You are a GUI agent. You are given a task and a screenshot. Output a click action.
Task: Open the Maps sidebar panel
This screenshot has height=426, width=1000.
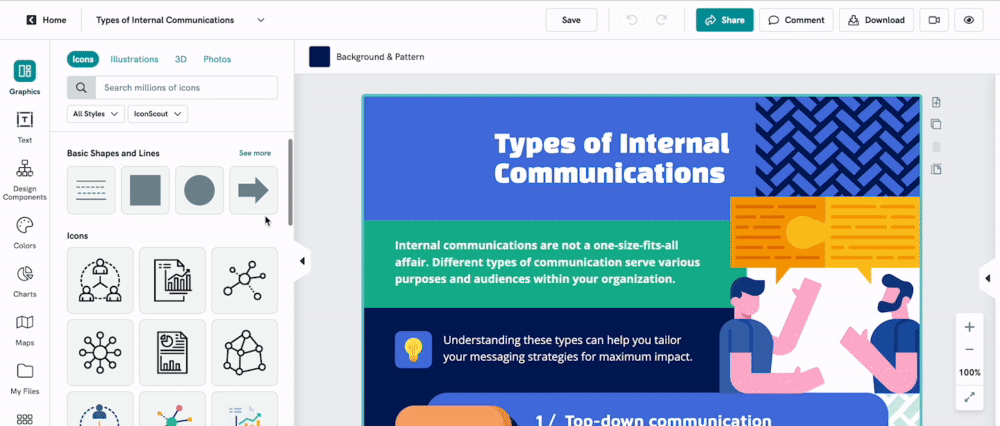click(24, 330)
